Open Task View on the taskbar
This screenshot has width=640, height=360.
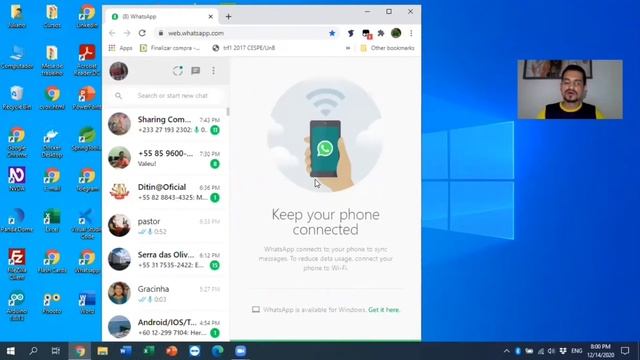coord(56,351)
